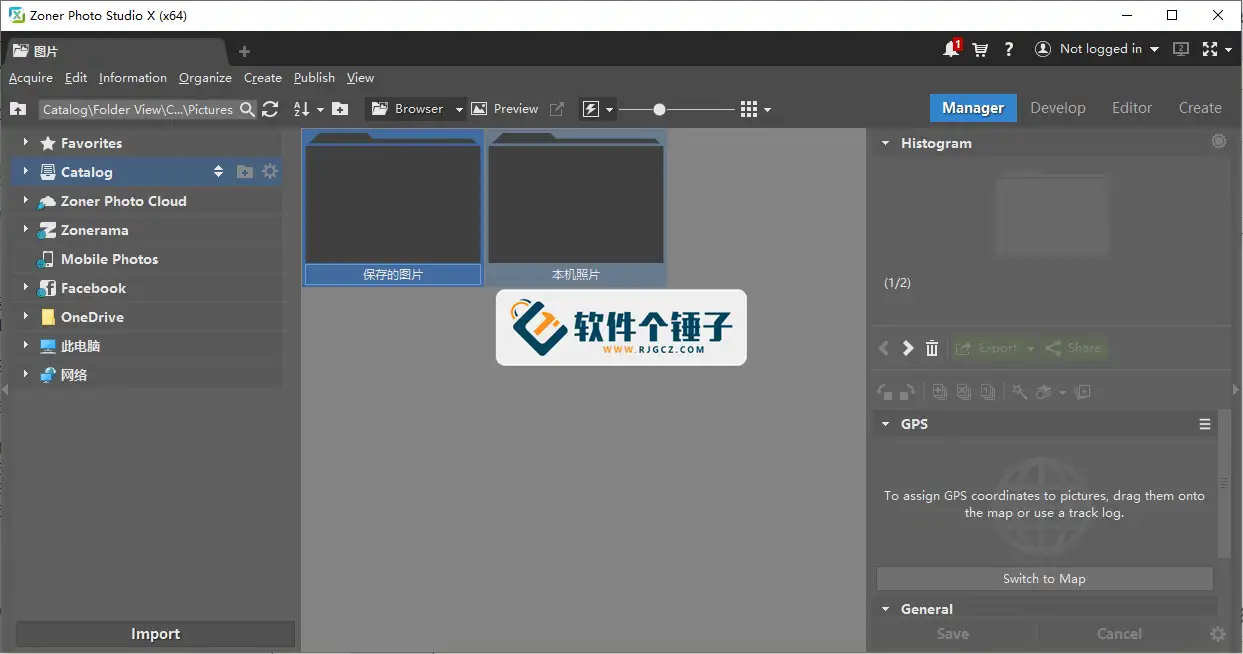Image resolution: width=1243 pixels, height=654 pixels.
Task: Open the Edit menu
Action: tap(76, 78)
